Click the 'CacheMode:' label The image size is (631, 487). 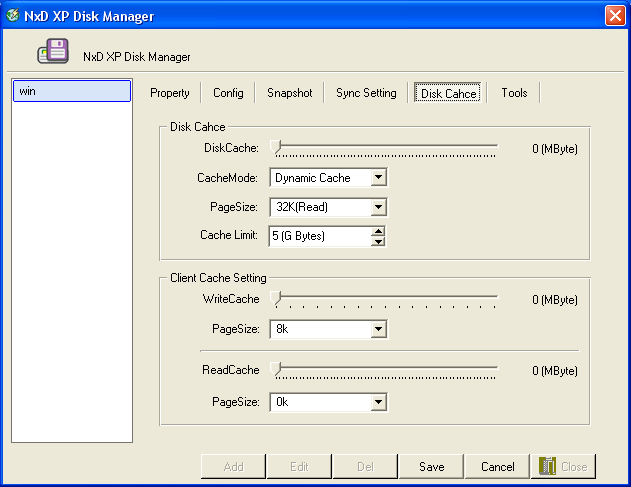point(227,178)
